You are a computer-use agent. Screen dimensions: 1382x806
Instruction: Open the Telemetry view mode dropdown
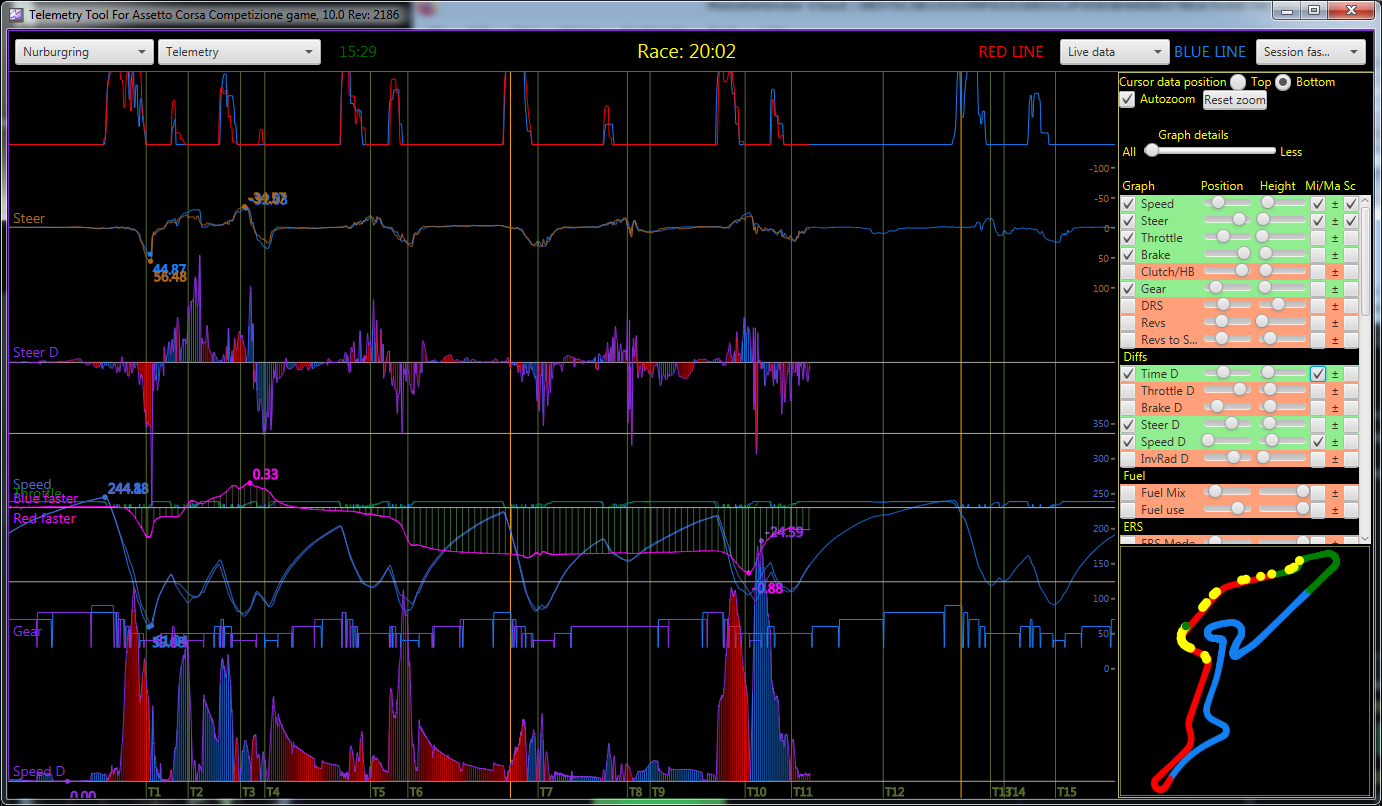pos(239,51)
